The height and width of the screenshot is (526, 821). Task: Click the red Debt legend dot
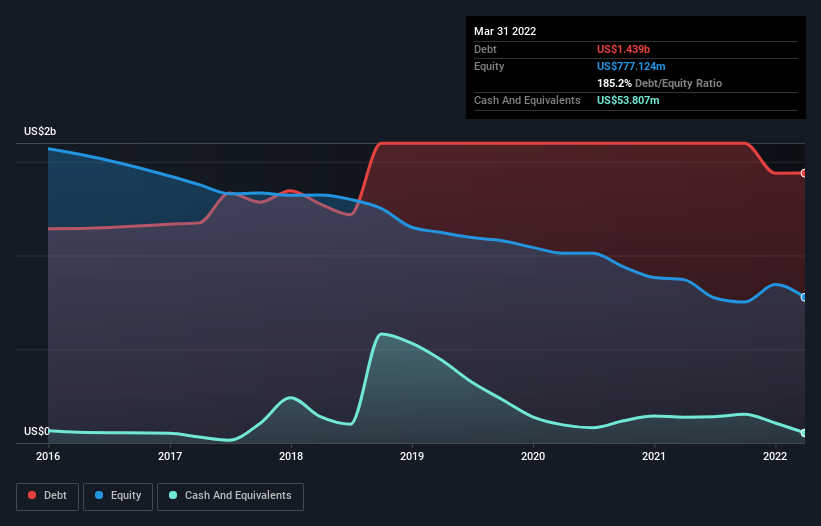coord(32,495)
